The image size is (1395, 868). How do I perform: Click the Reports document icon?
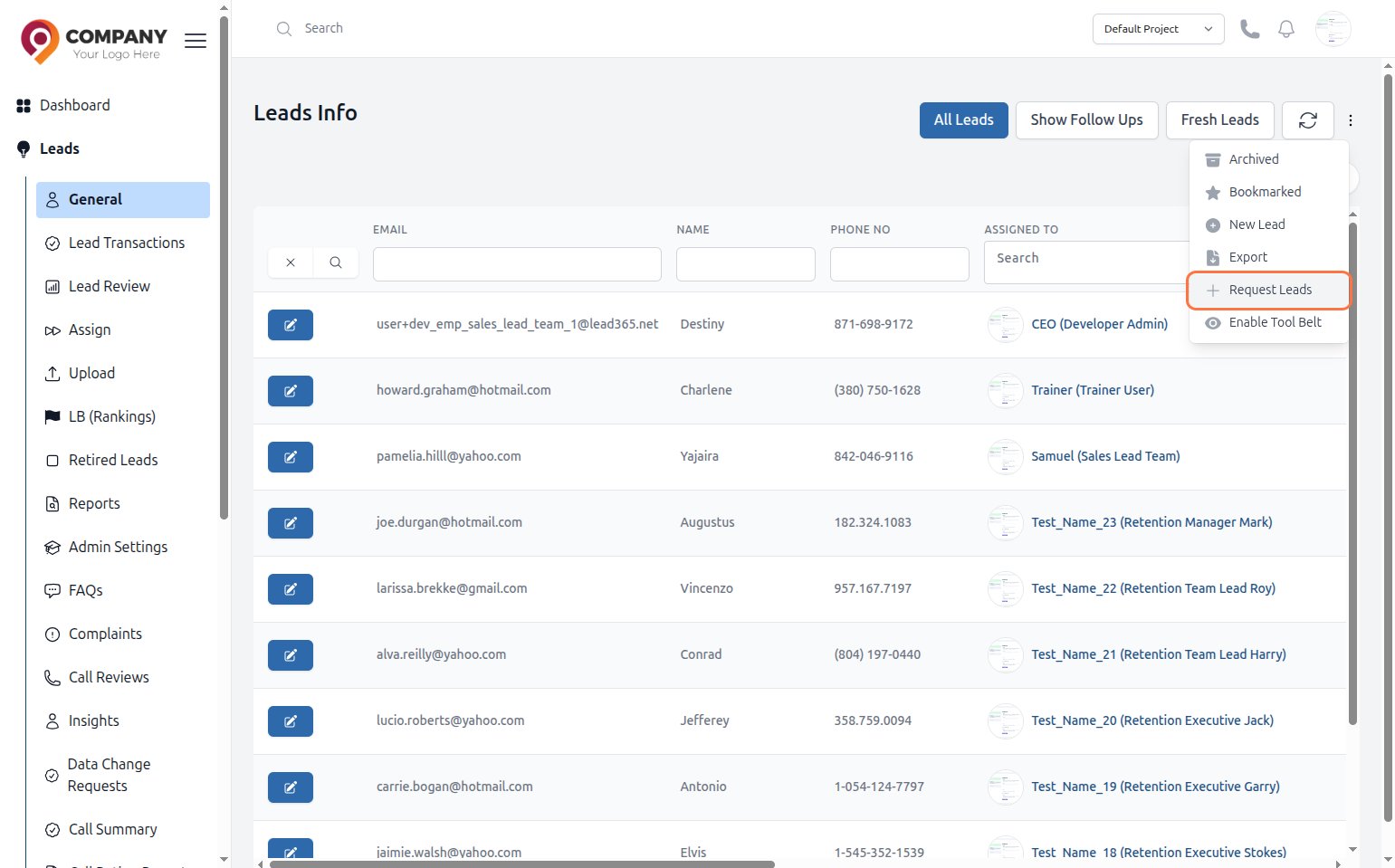[53, 503]
